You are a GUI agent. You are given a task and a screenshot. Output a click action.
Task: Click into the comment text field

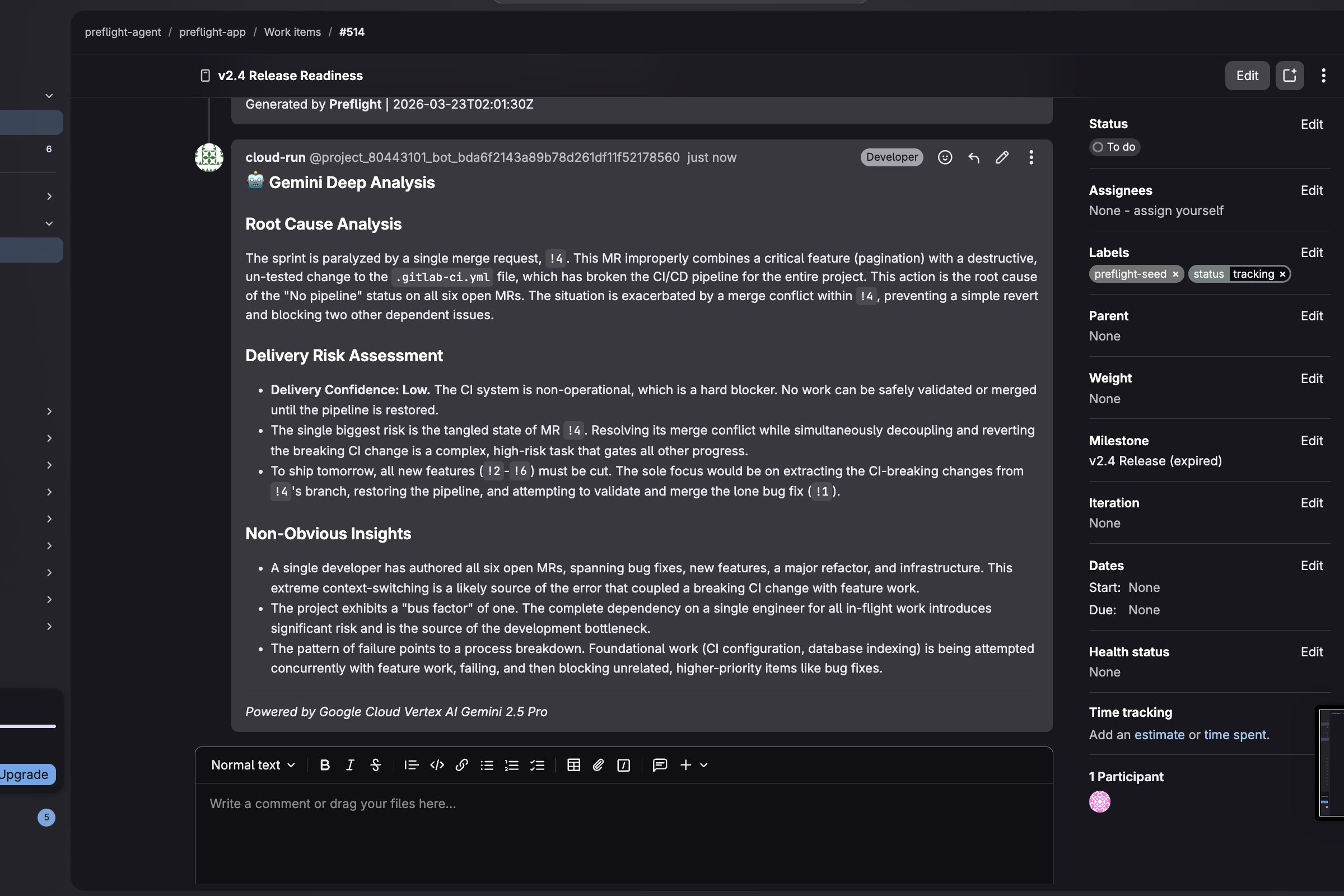click(623, 829)
